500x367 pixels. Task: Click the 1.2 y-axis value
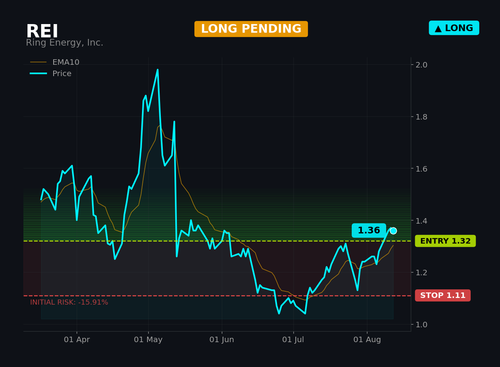[x=421, y=273]
